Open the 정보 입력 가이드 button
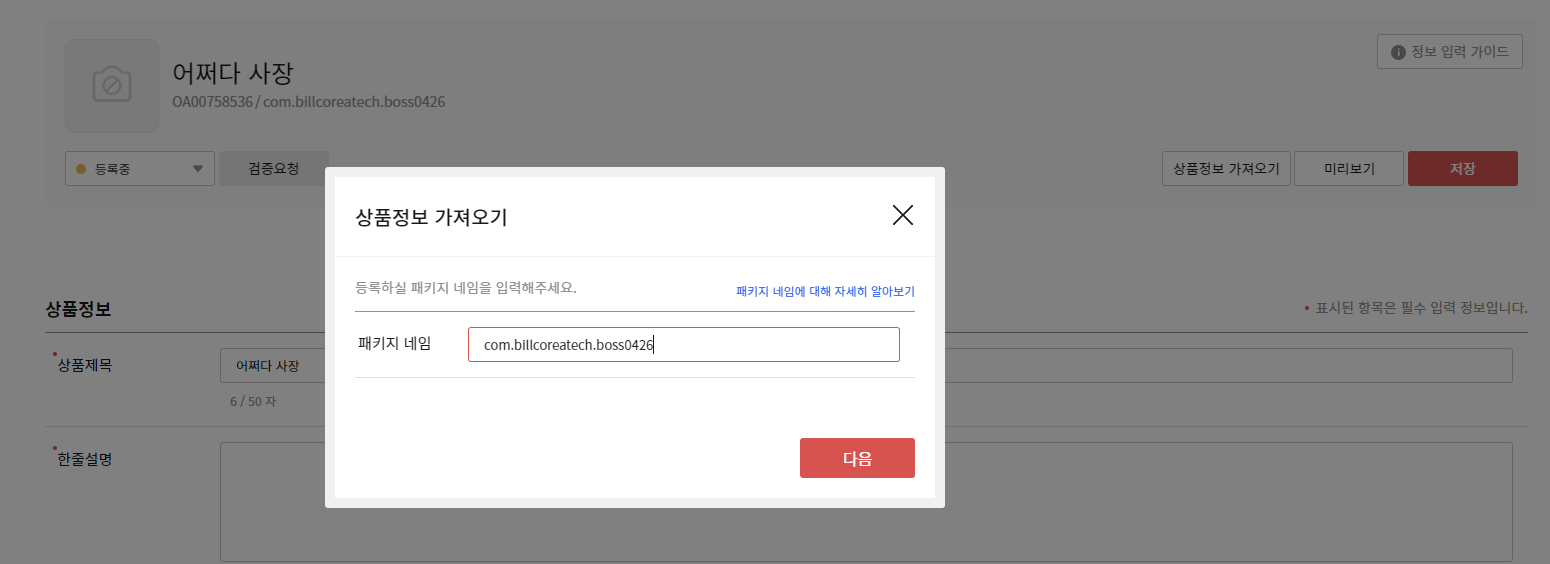The image size is (1550, 564). 1450,52
